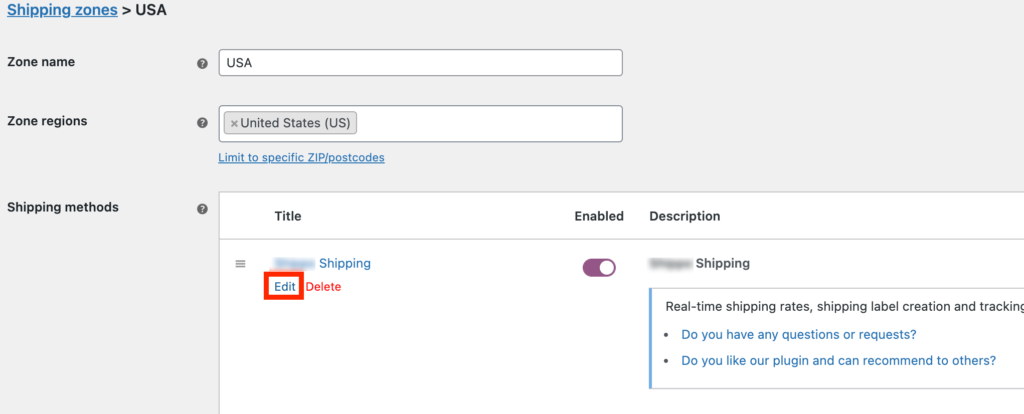Click the Enabled column header
This screenshot has width=1024, height=414.
click(x=598, y=216)
